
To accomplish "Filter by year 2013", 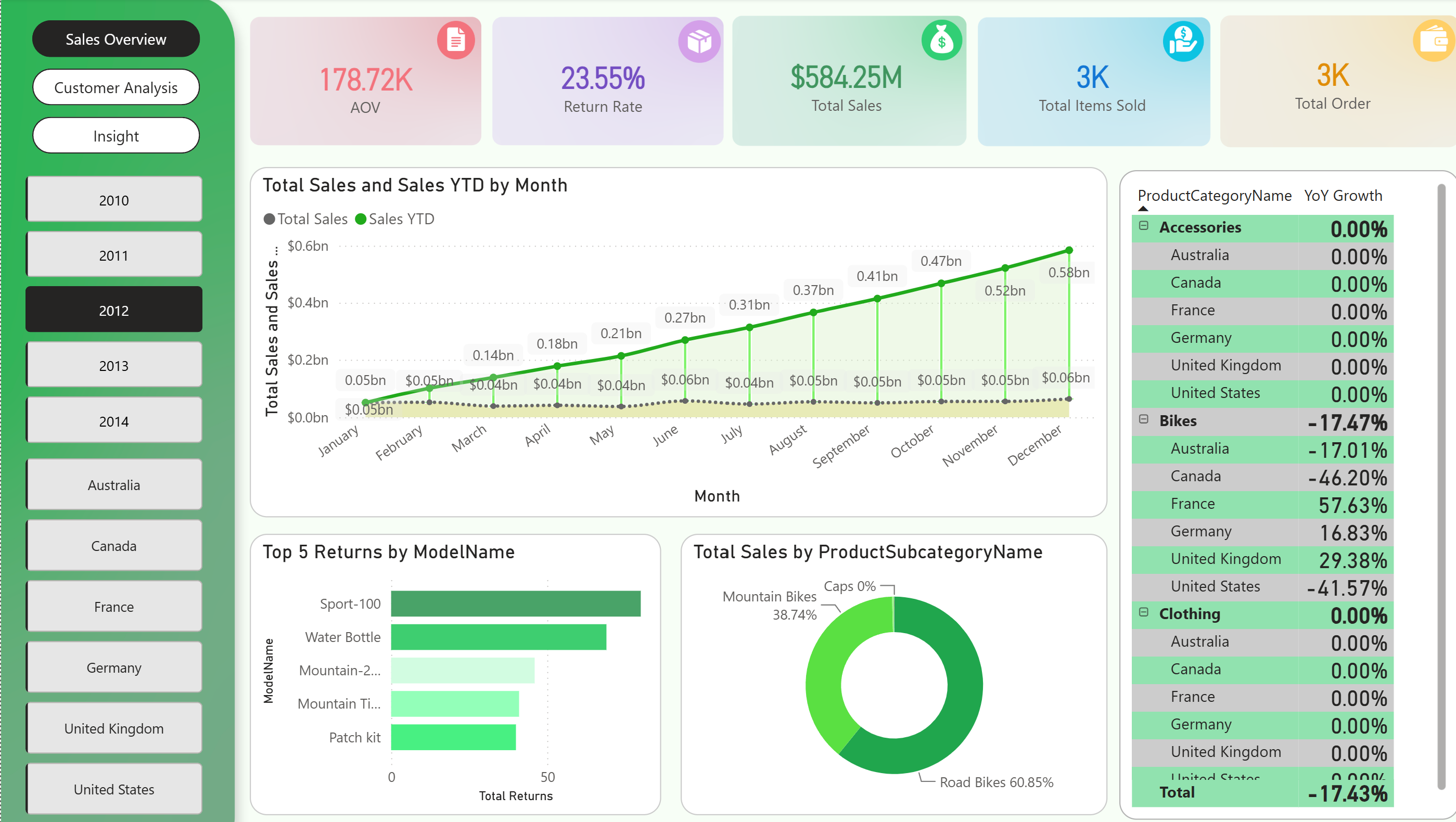I will pyautogui.click(x=113, y=365).
